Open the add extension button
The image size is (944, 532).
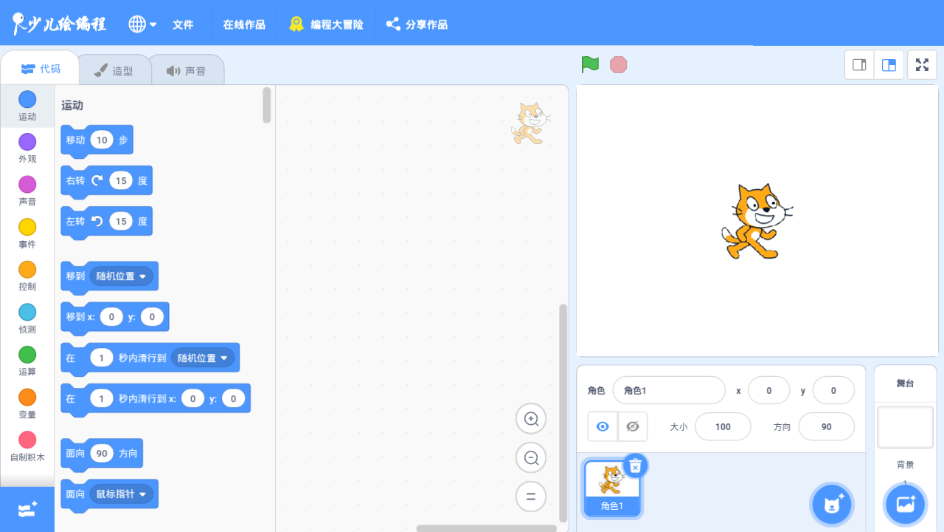pos(27,509)
